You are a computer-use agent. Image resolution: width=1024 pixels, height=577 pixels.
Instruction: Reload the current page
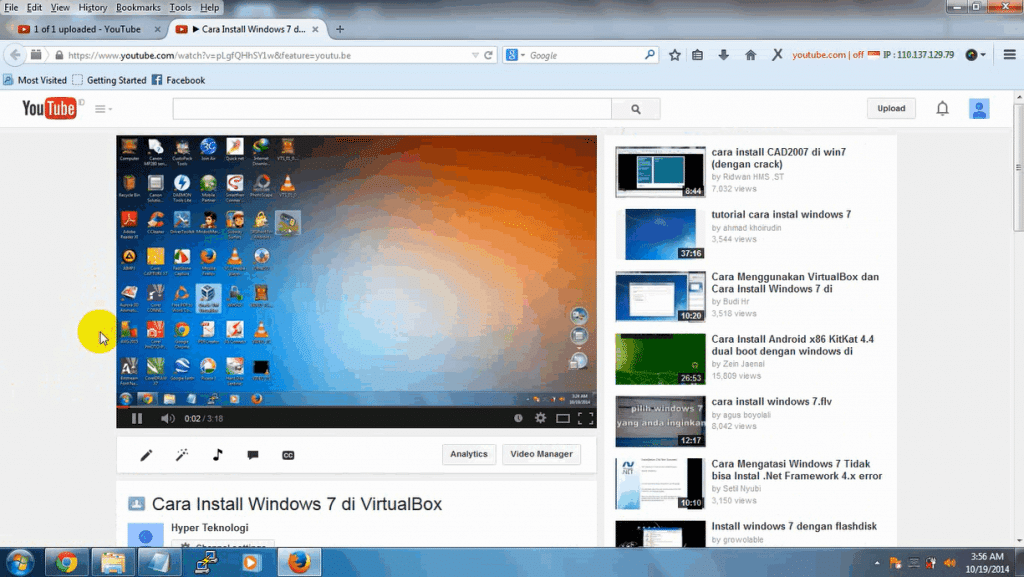point(488,55)
